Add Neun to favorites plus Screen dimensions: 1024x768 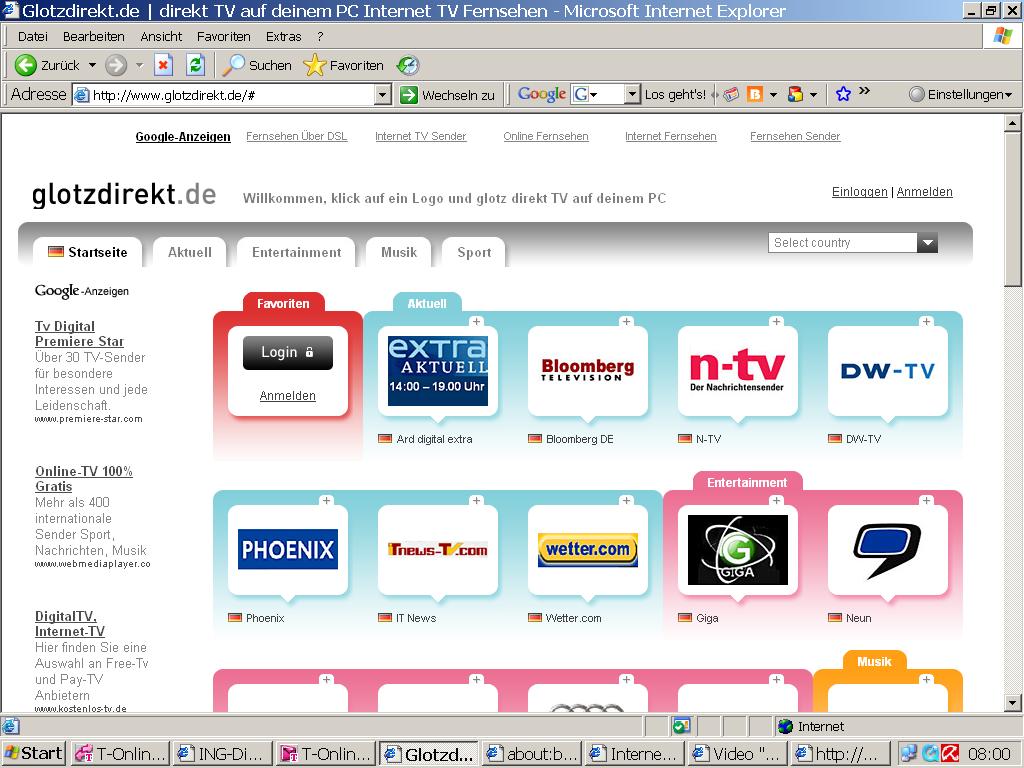tap(927, 500)
